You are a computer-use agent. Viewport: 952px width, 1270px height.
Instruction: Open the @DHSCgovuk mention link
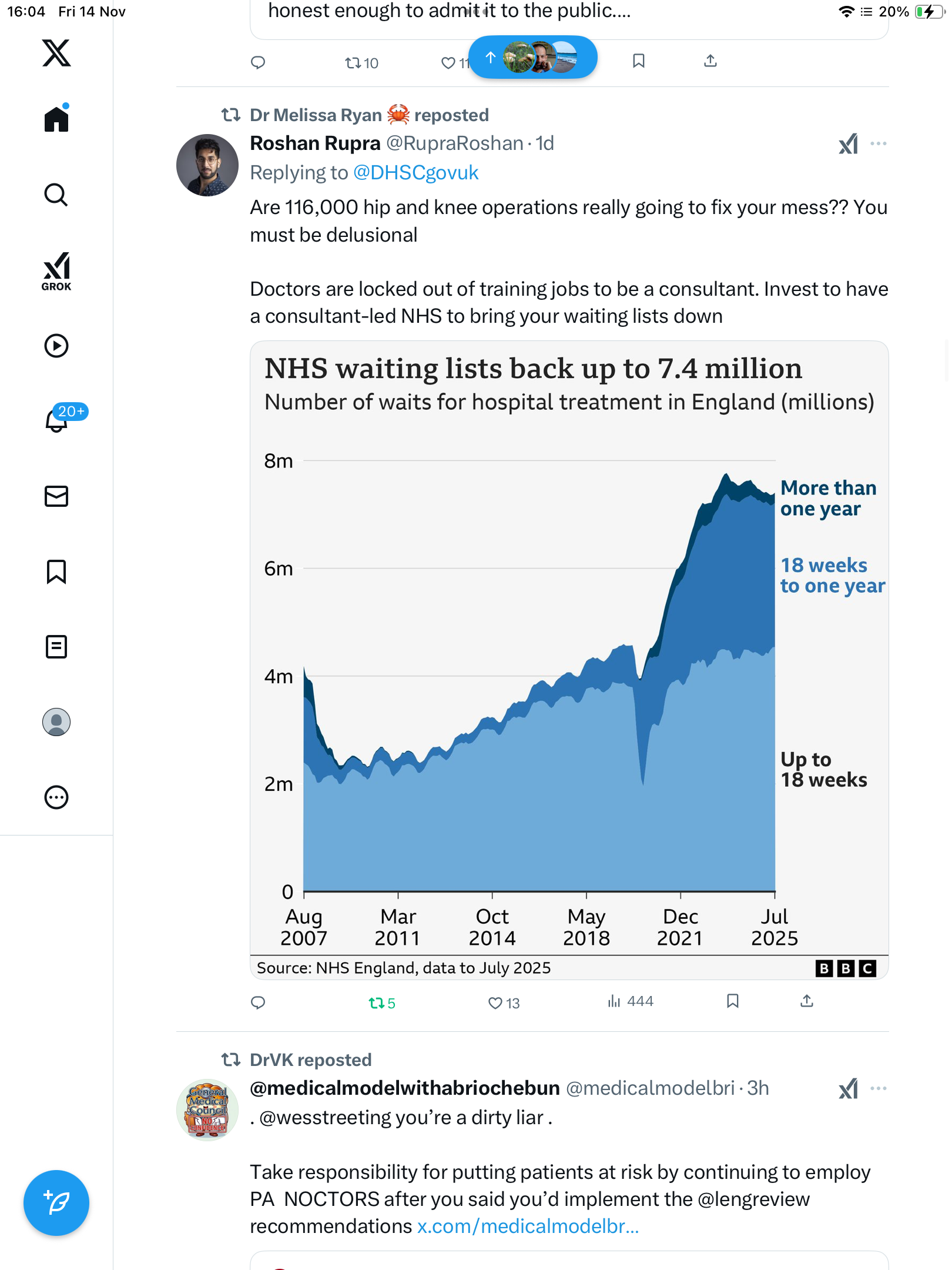coord(415,173)
